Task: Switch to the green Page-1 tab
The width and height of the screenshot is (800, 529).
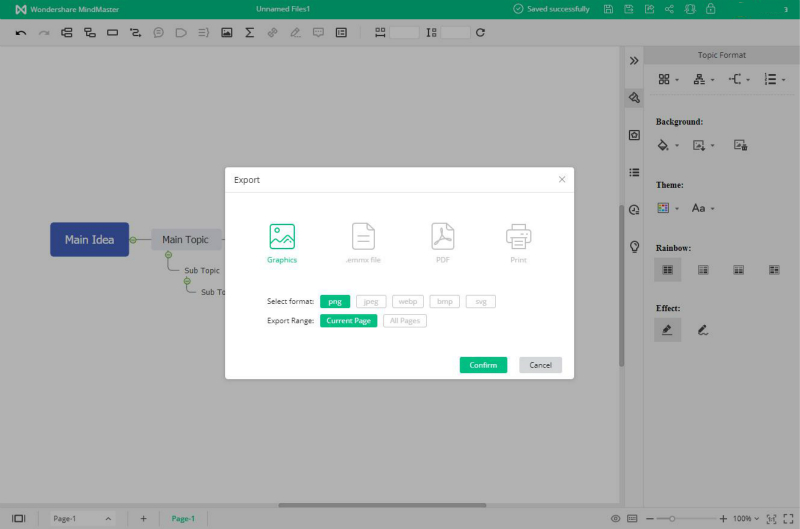Action: click(183, 518)
